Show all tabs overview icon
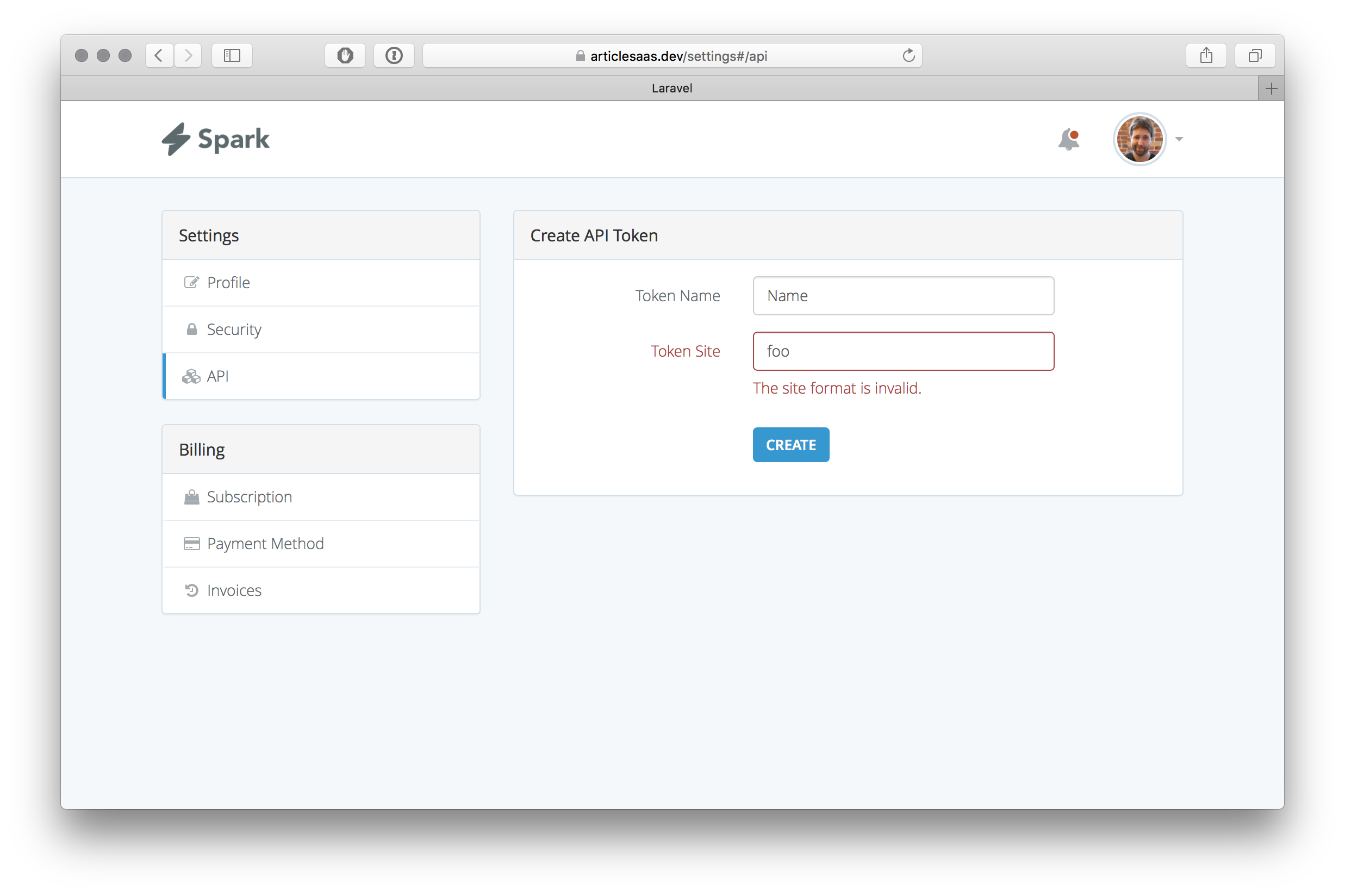This screenshot has height=896, width=1345. point(1255,55)
